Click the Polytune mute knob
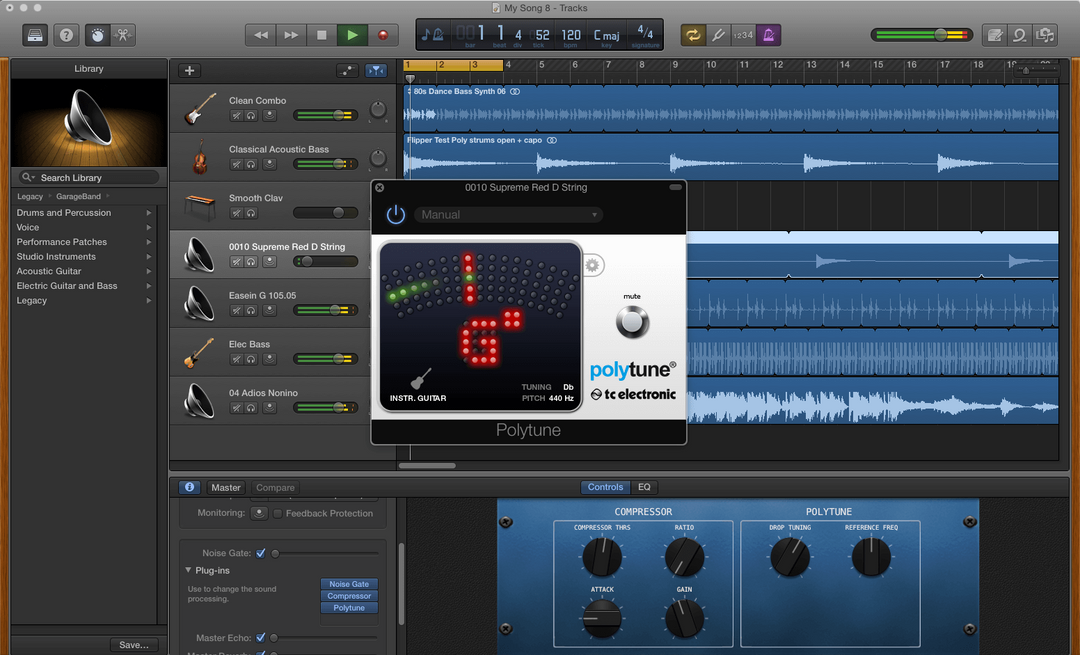Image resolution: width=1080 pixels, height=655 pixels. click(x=632, y=322)
